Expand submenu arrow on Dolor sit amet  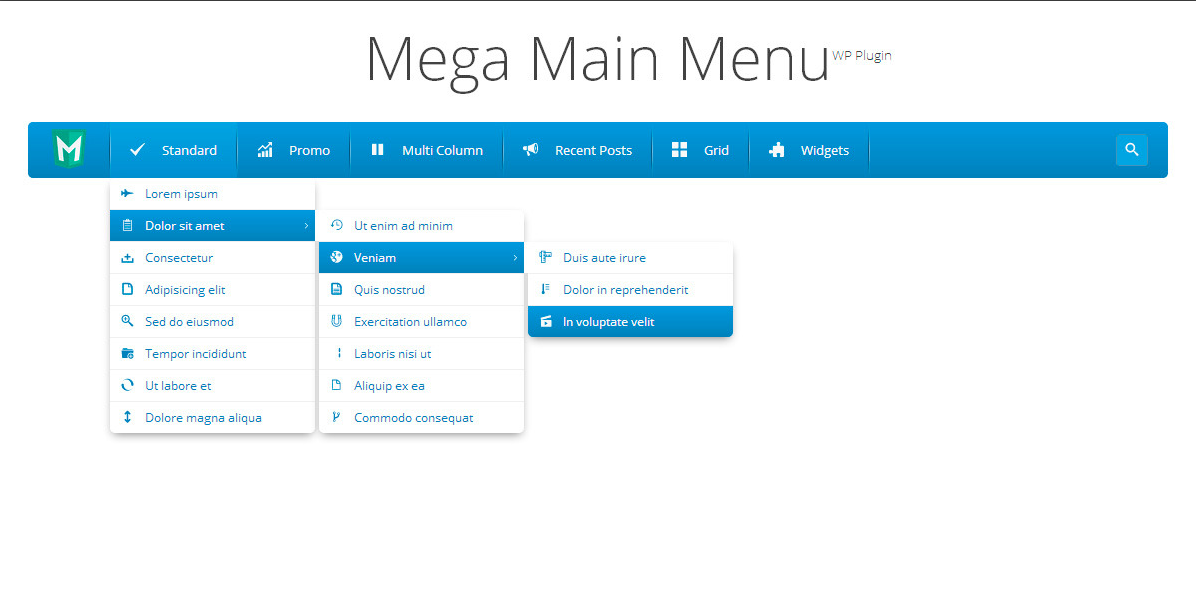[306, 226]
